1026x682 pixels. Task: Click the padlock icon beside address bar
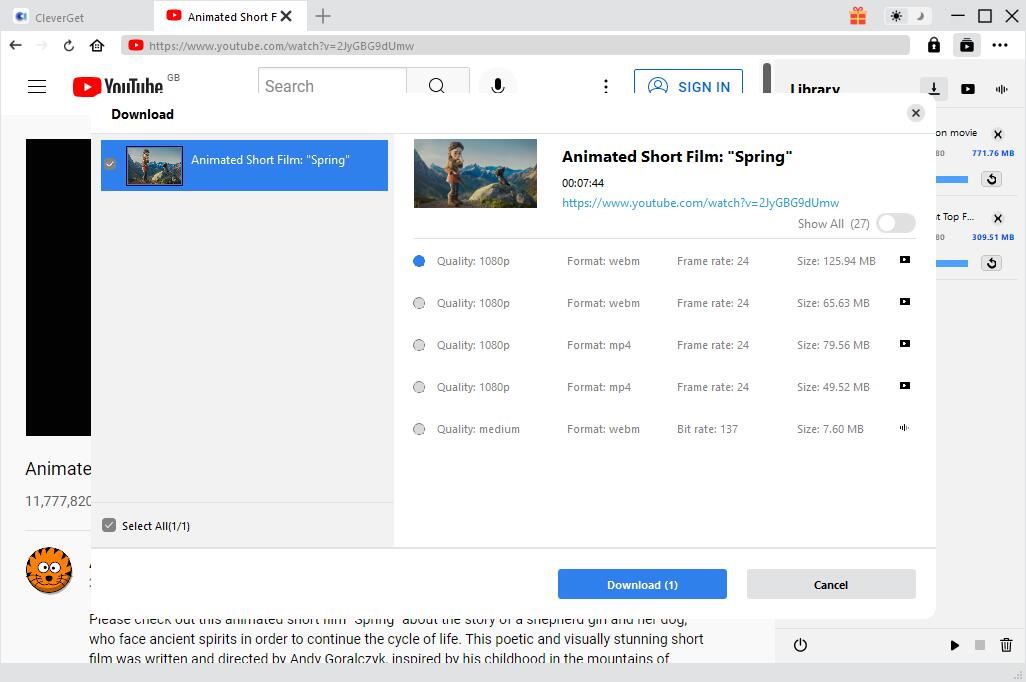933,45
